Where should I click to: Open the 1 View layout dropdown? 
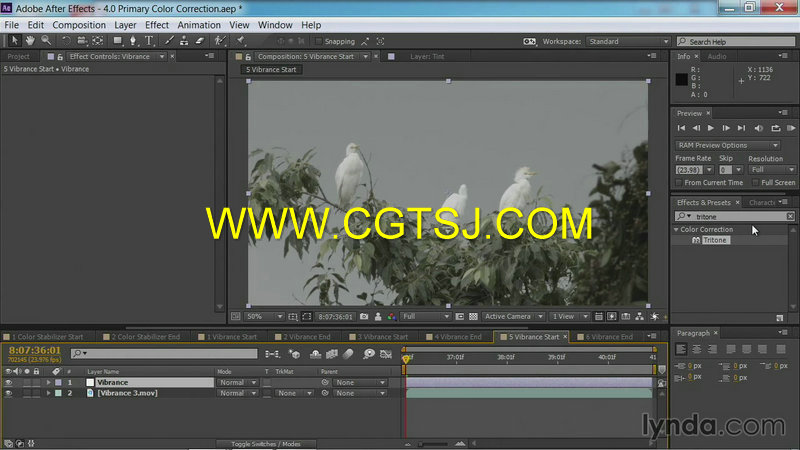pos(570,317)
